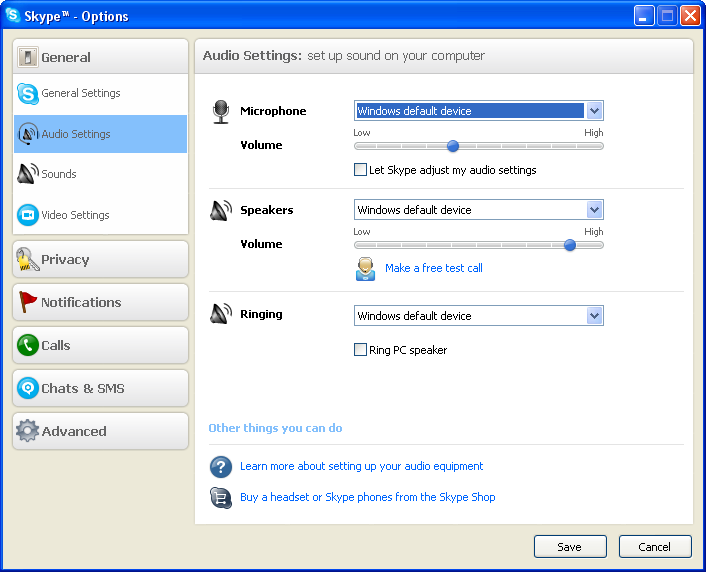
Task: Click the blue question mark help icon
Action: click(221, 467)
